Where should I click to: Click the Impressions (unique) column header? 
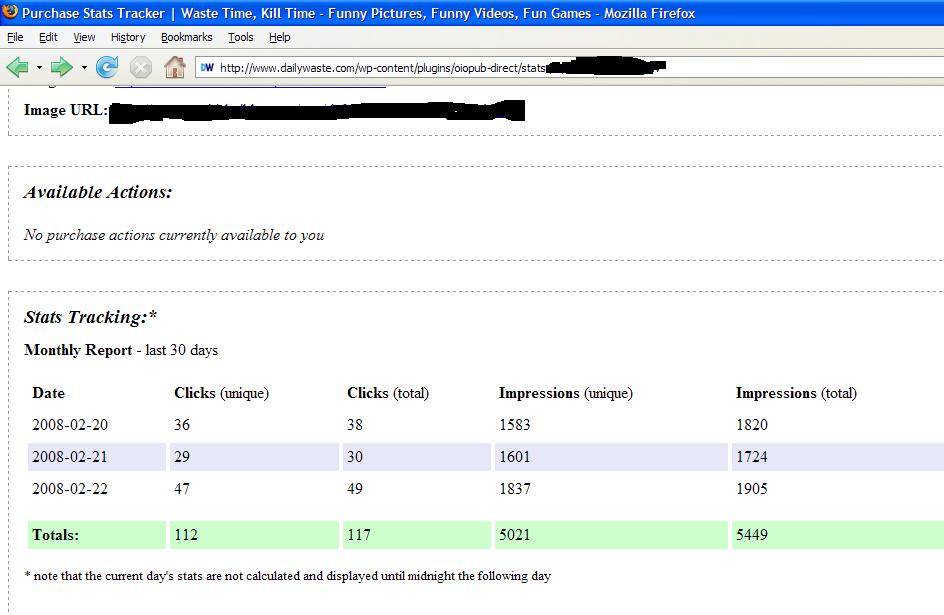point(566,393)
